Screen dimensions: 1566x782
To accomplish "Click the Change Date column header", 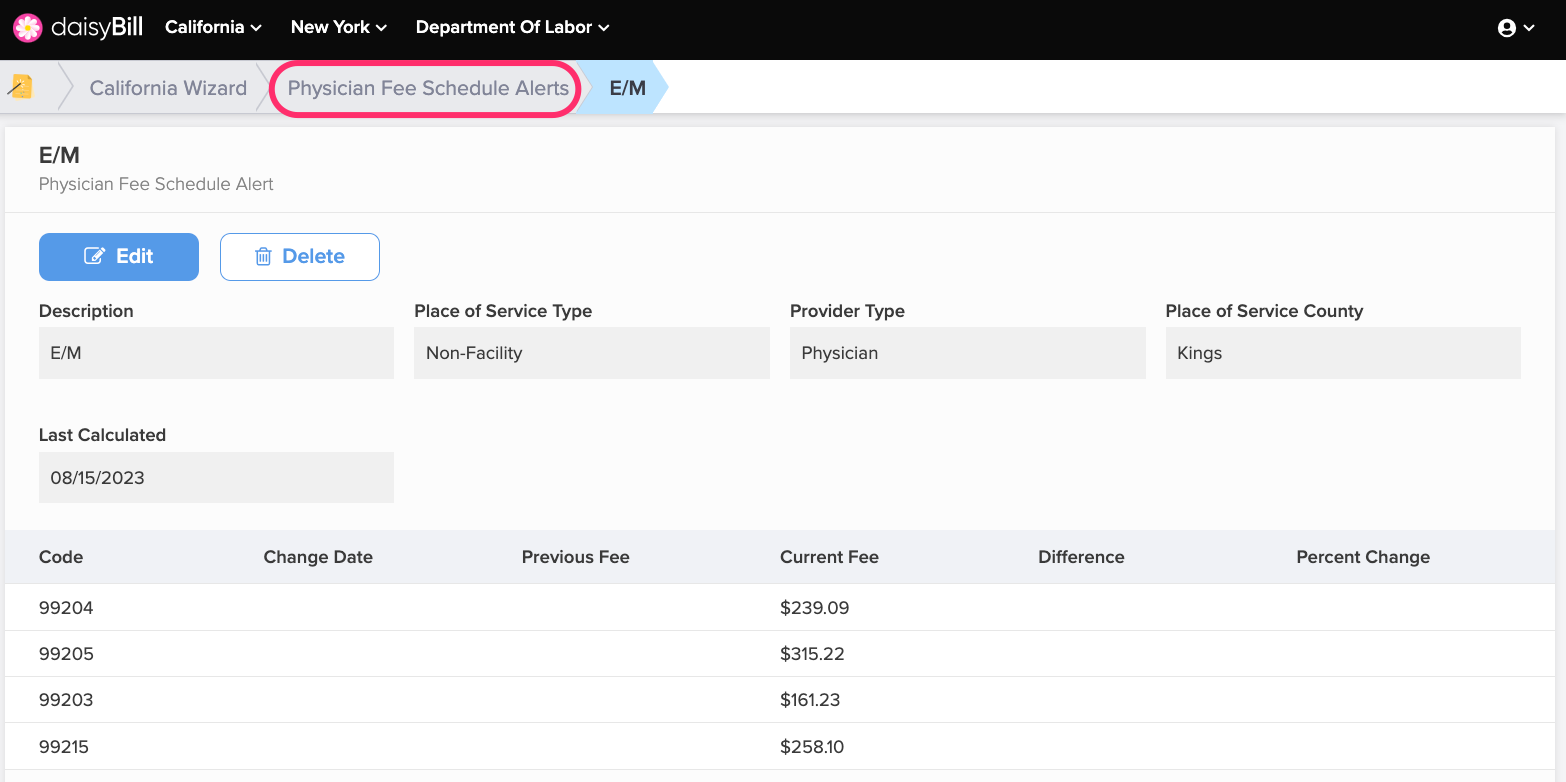I will (318, 557).
